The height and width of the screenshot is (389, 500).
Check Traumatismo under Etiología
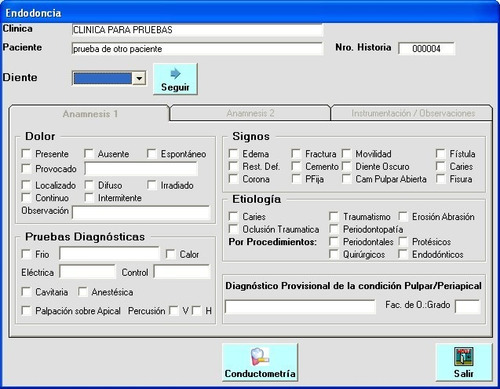click(x=334, y=217)
